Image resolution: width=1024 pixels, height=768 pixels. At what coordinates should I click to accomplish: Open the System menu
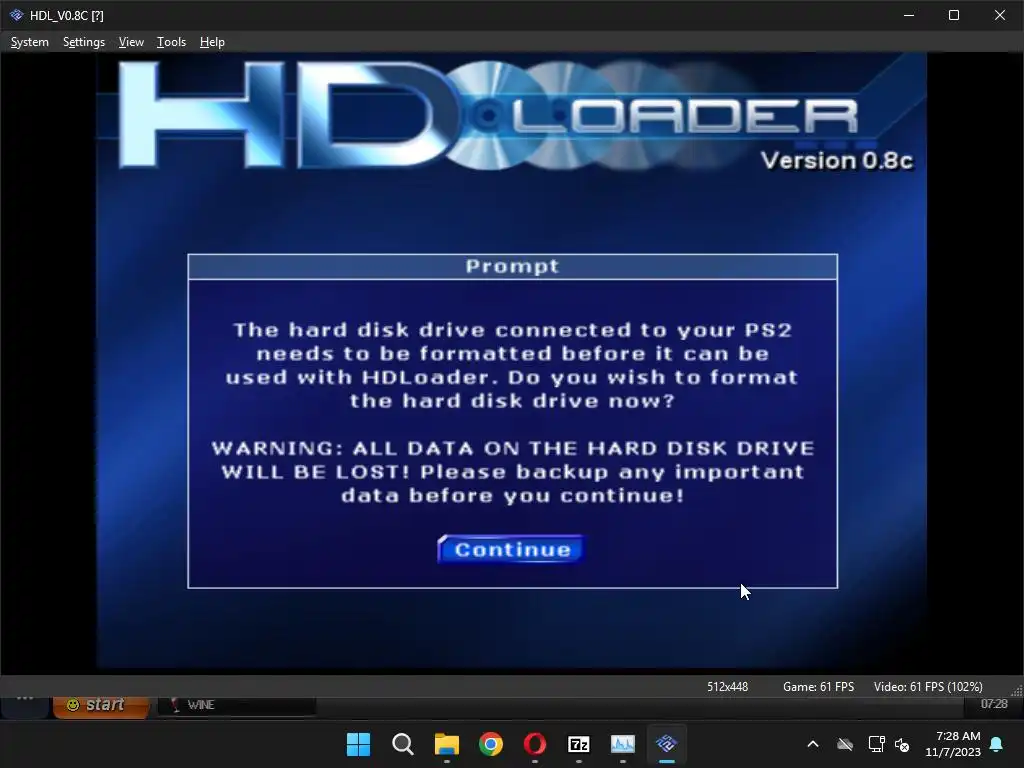29,42
